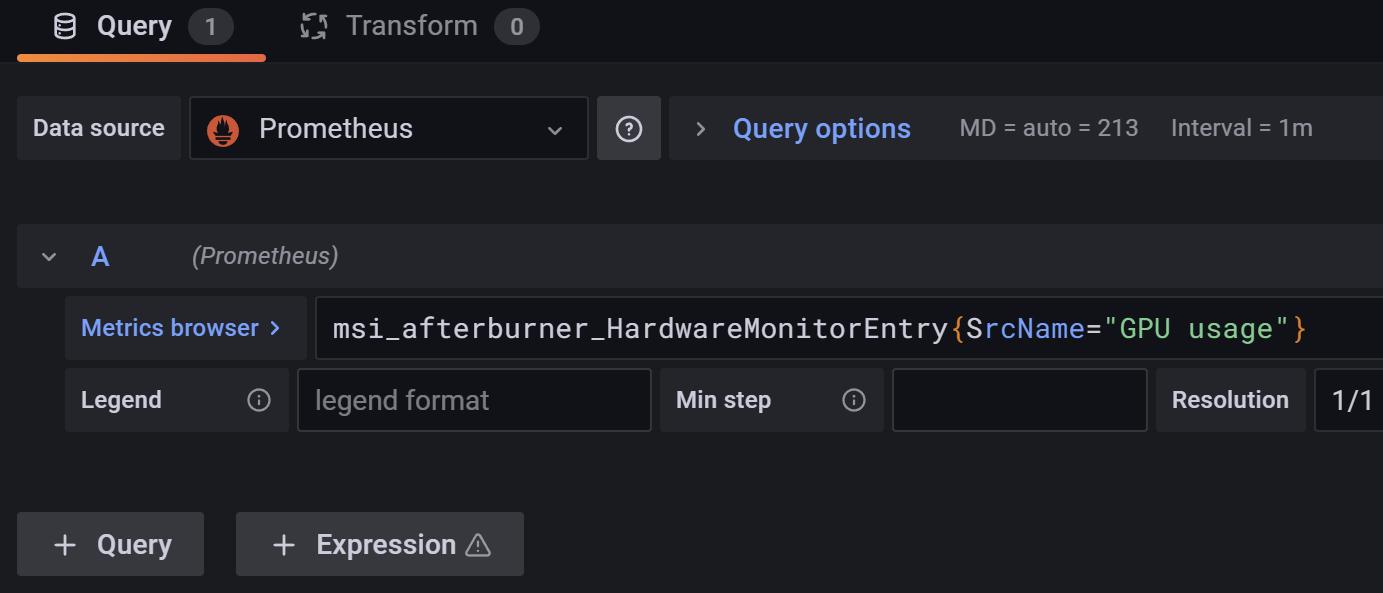The height and width of the screenshot is (593, 1383).
Task: Click the Query count badge showing 1
Action: click(210, 27)
